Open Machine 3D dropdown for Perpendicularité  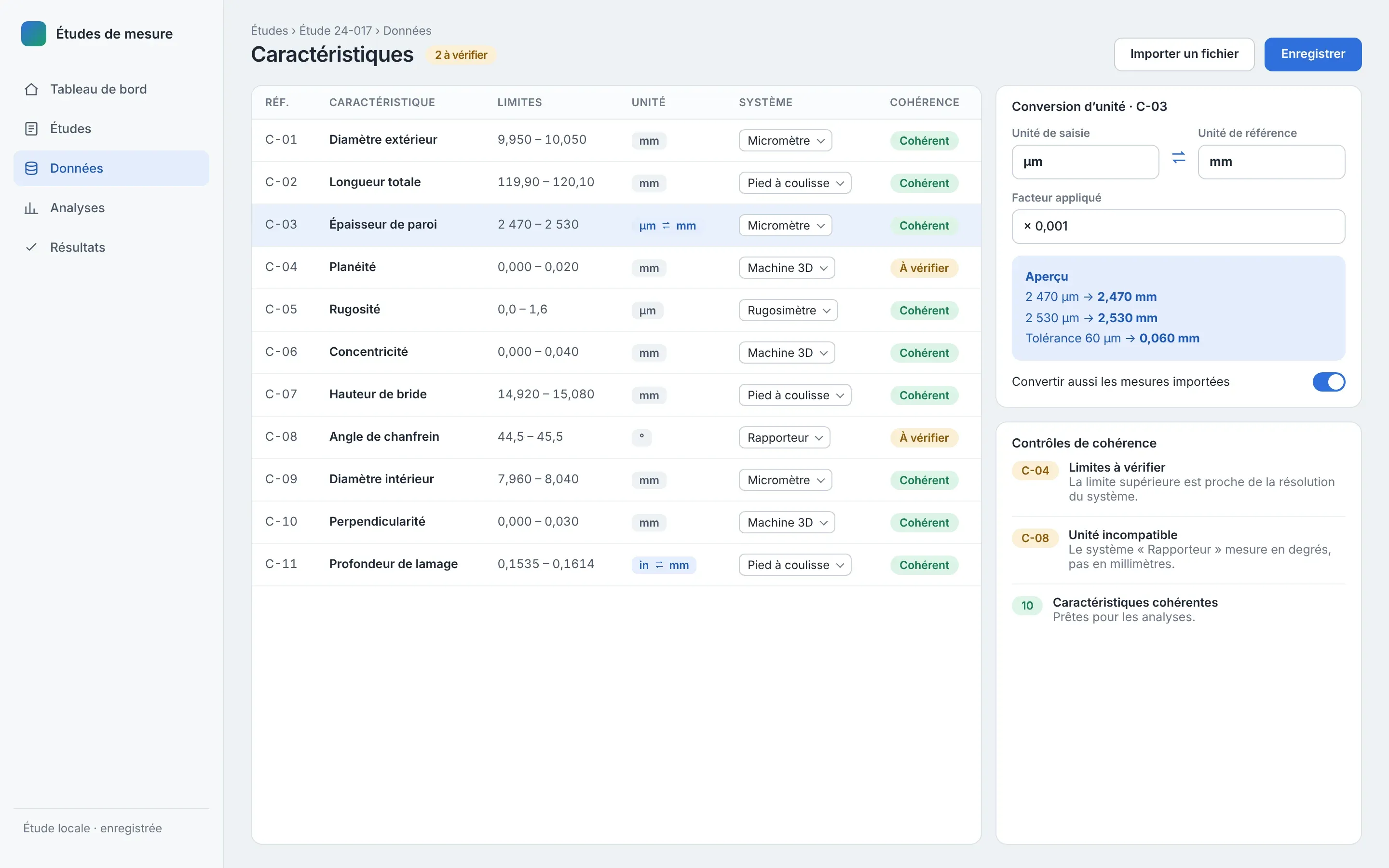(x=786, y=522)
